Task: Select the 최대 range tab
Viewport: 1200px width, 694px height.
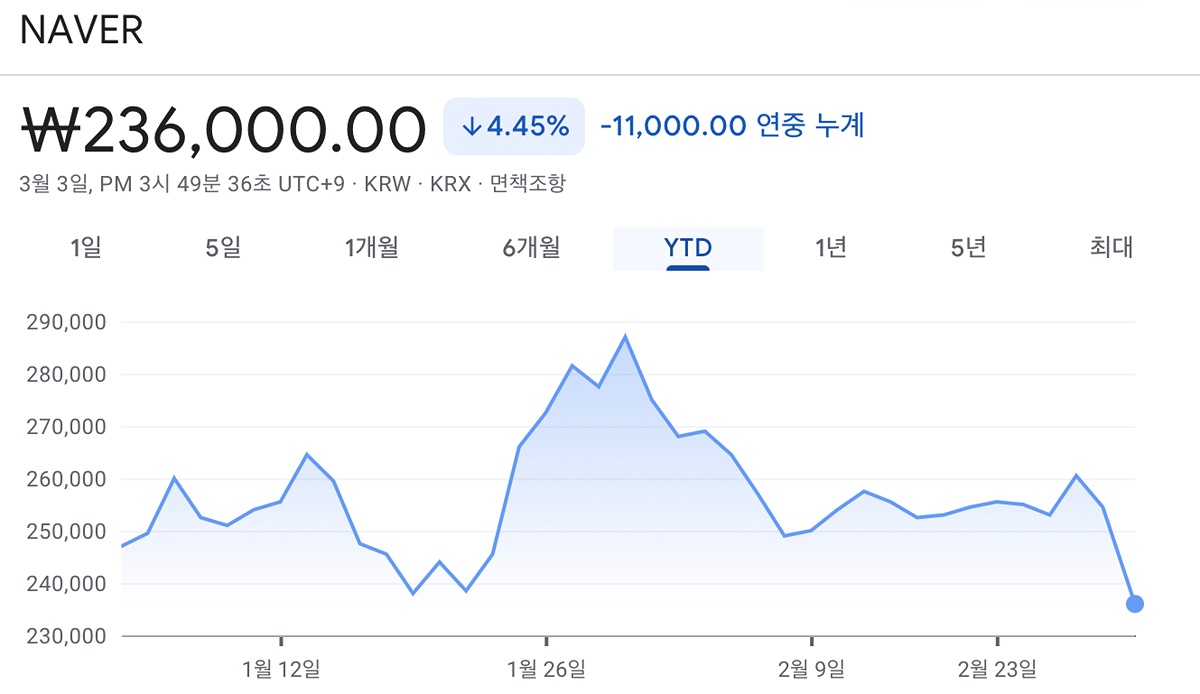Action: [1111, 248]
